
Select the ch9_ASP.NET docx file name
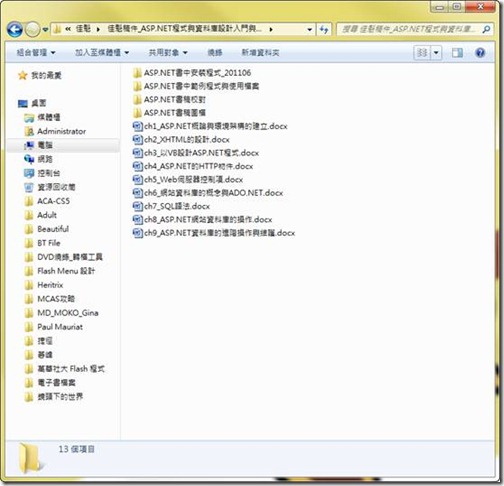[220, 233]
